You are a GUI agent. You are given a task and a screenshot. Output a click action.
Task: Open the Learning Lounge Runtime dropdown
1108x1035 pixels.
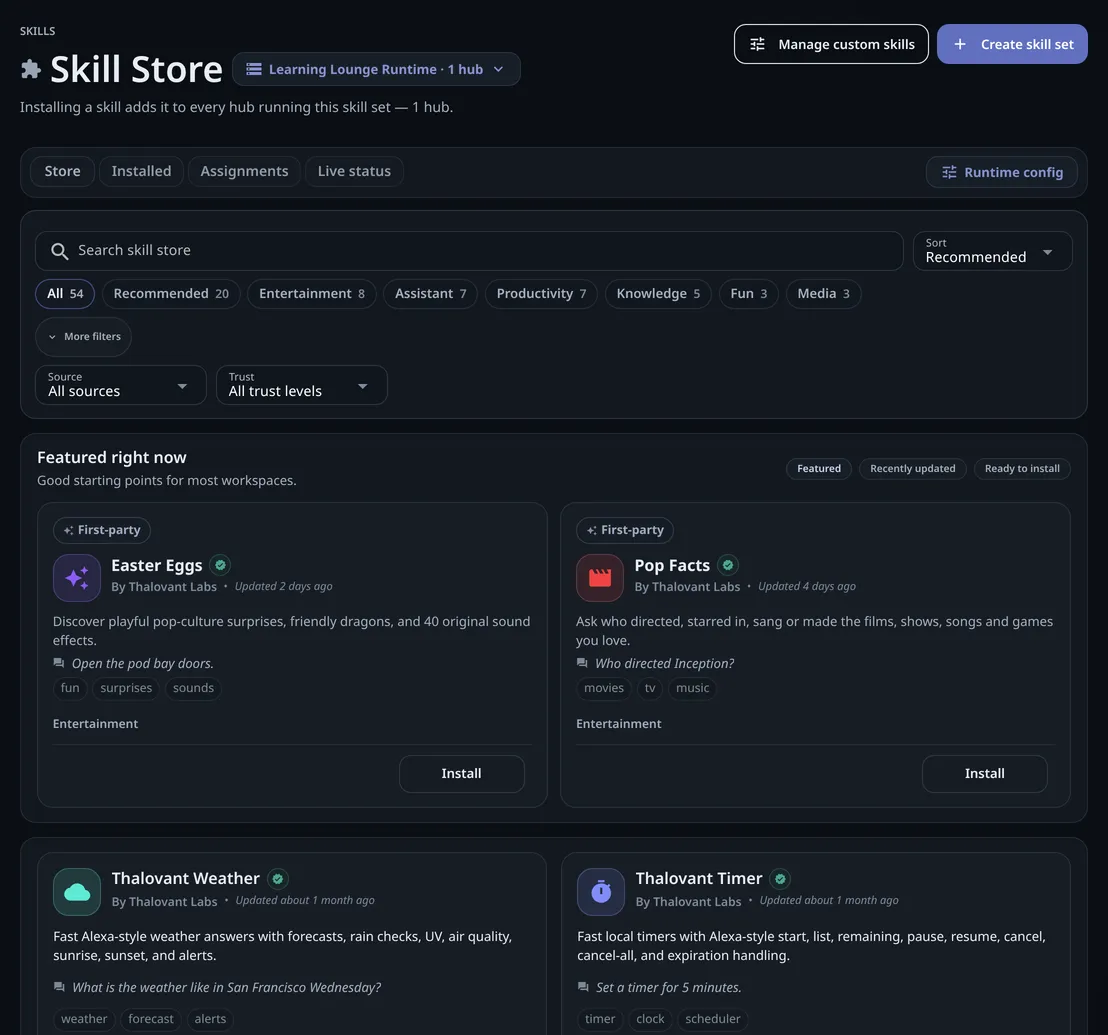click(x=376, y=69)
